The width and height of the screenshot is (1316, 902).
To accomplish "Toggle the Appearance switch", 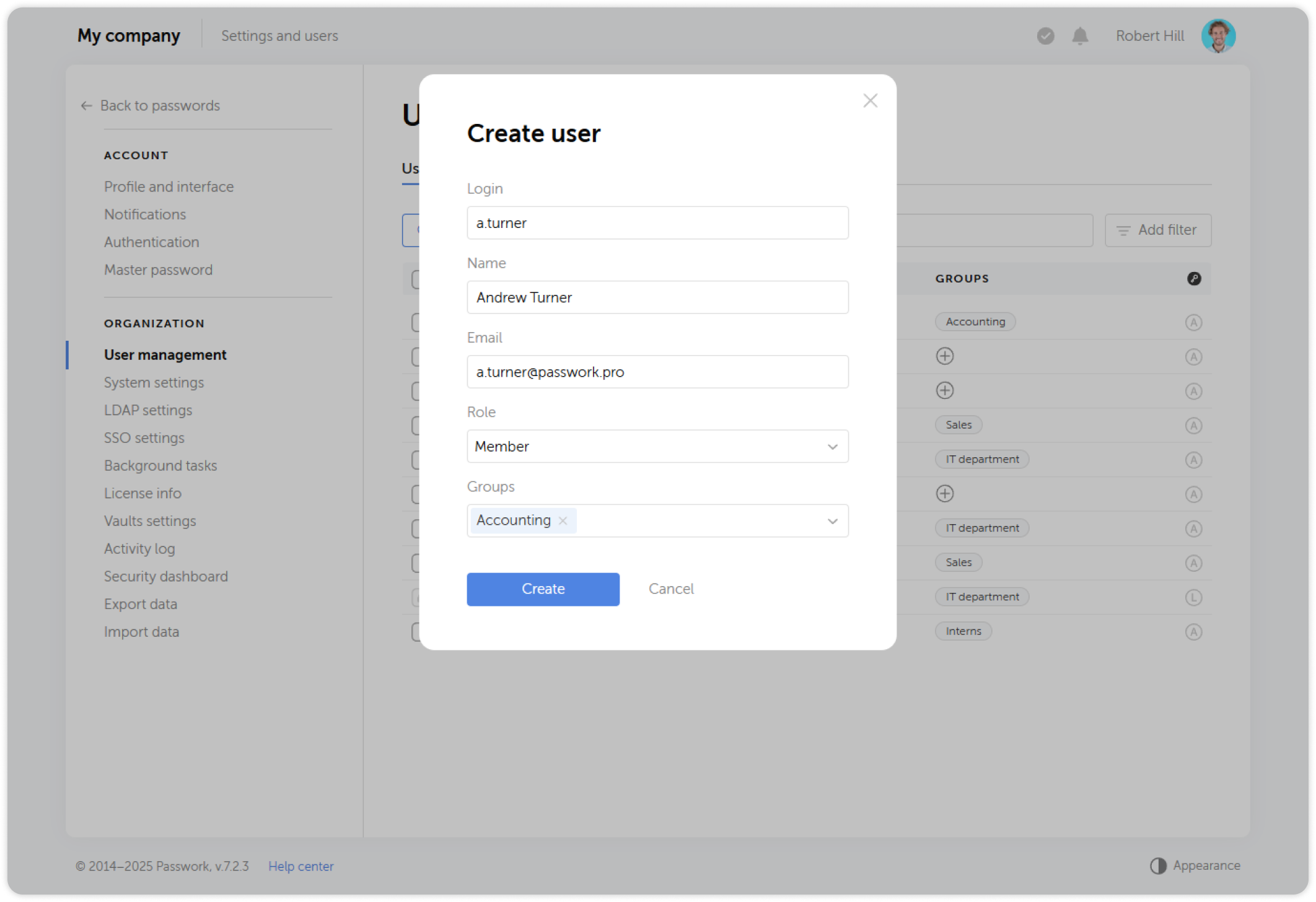I will [1159, 865].
